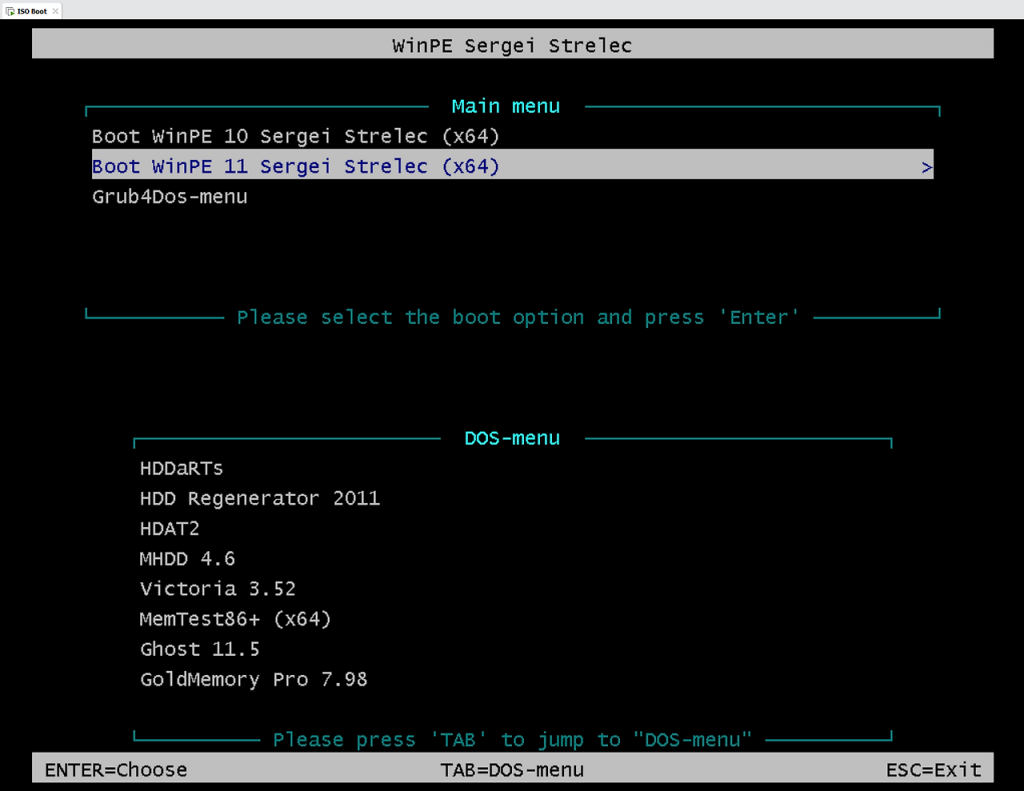Open MHDD 4.6 from the DOS-menu

click(187, 558)
